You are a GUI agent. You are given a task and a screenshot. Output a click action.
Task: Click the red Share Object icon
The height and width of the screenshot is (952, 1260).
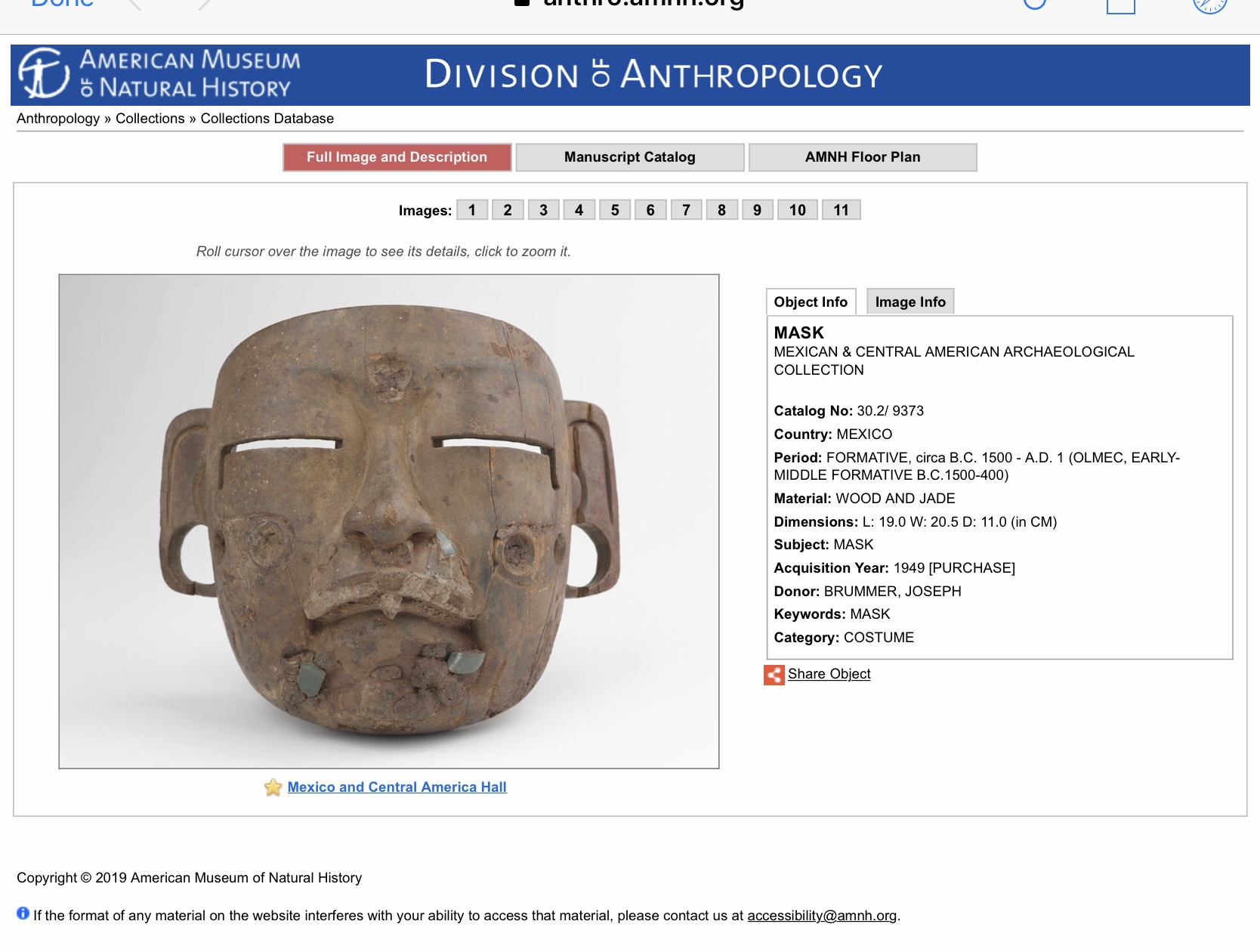click(774, 675)
